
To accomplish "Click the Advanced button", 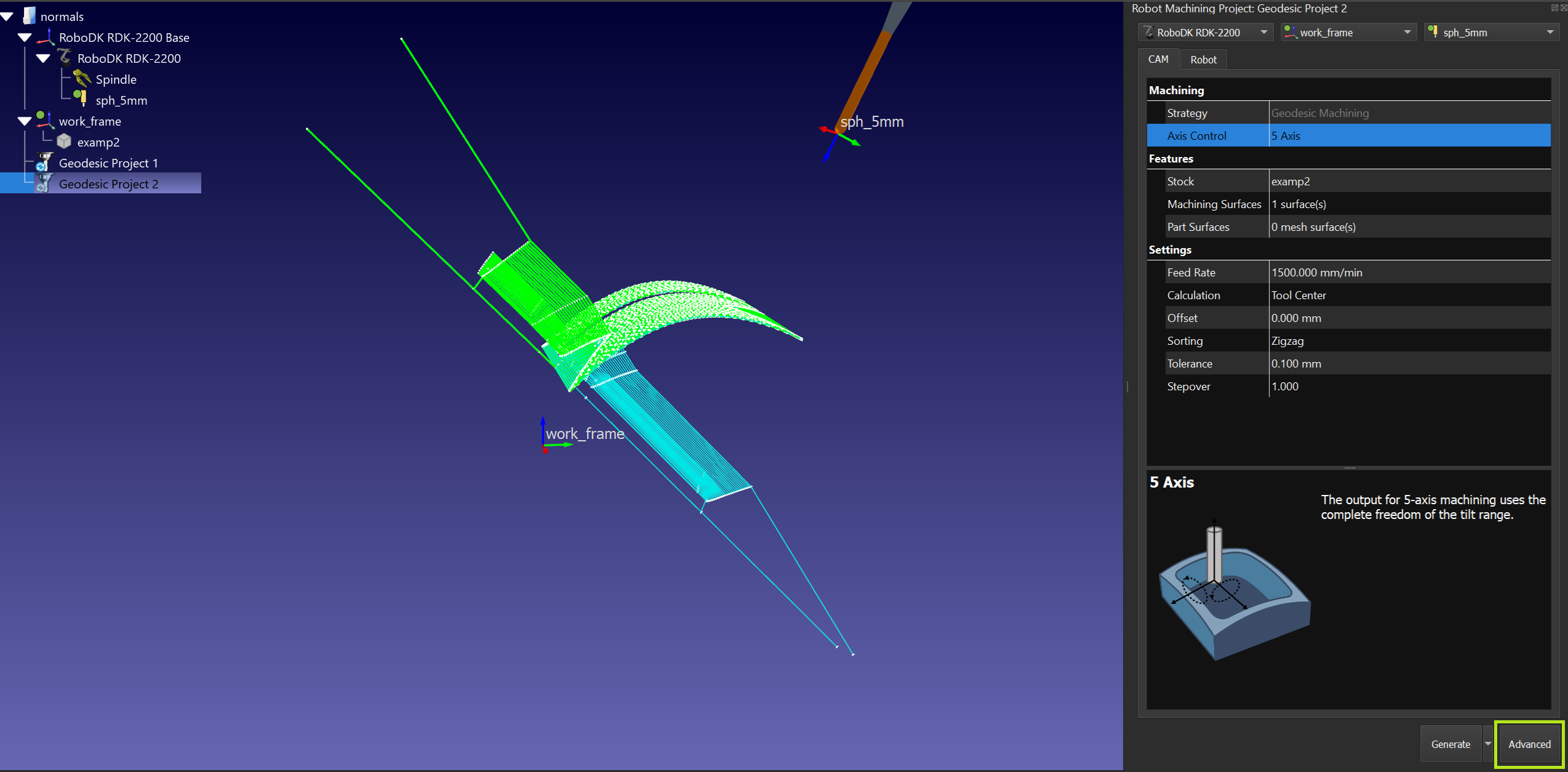I will 1529,744.
